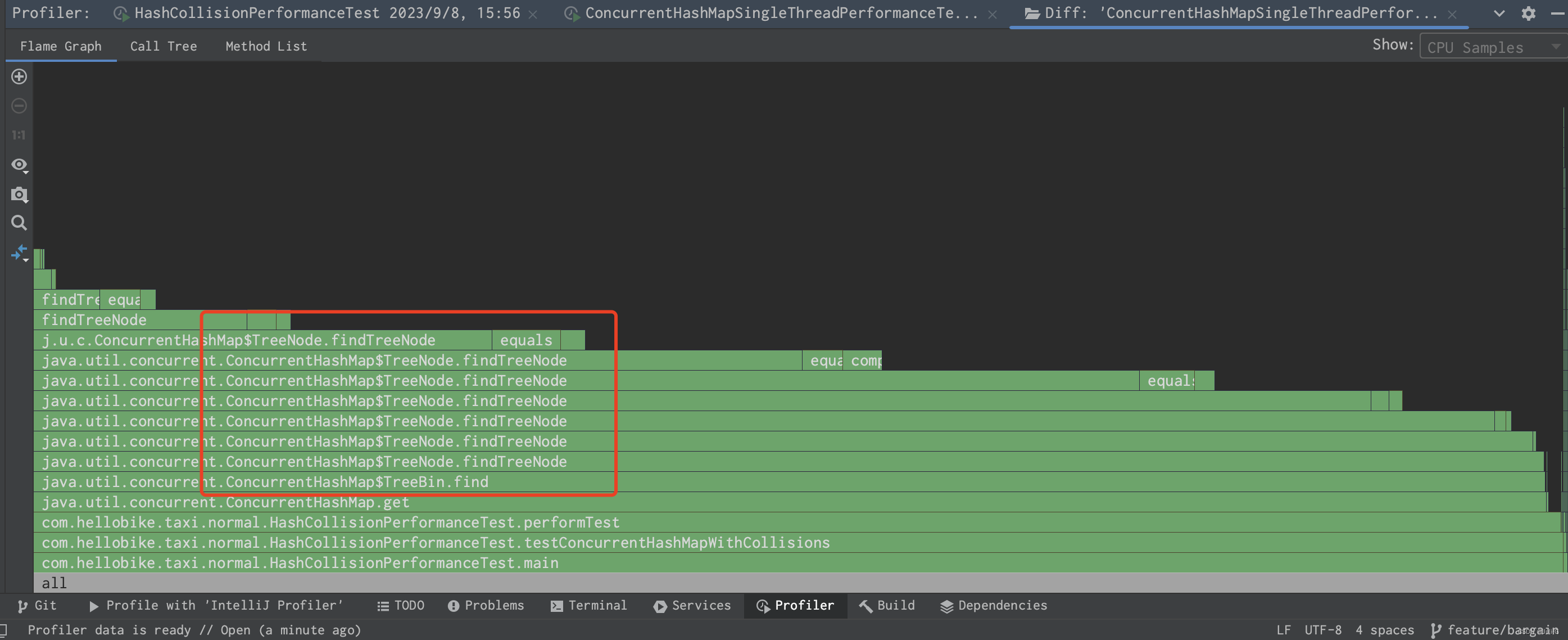Switch to the Call Tree tab
This screenshot has width=1568, height=640.
(x=164, y=46)
